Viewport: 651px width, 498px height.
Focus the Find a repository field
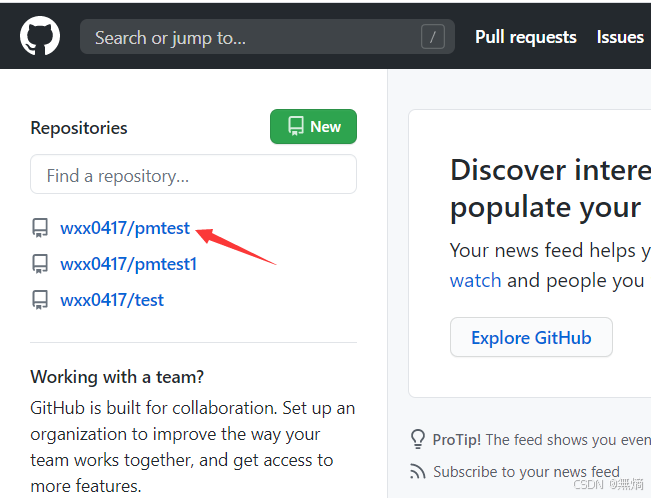(193, 174)
